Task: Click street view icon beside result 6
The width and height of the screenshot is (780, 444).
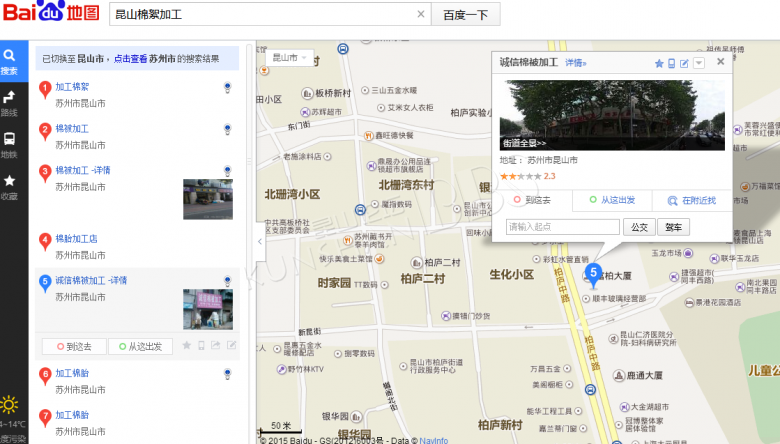Action: [x=227, y=374]
